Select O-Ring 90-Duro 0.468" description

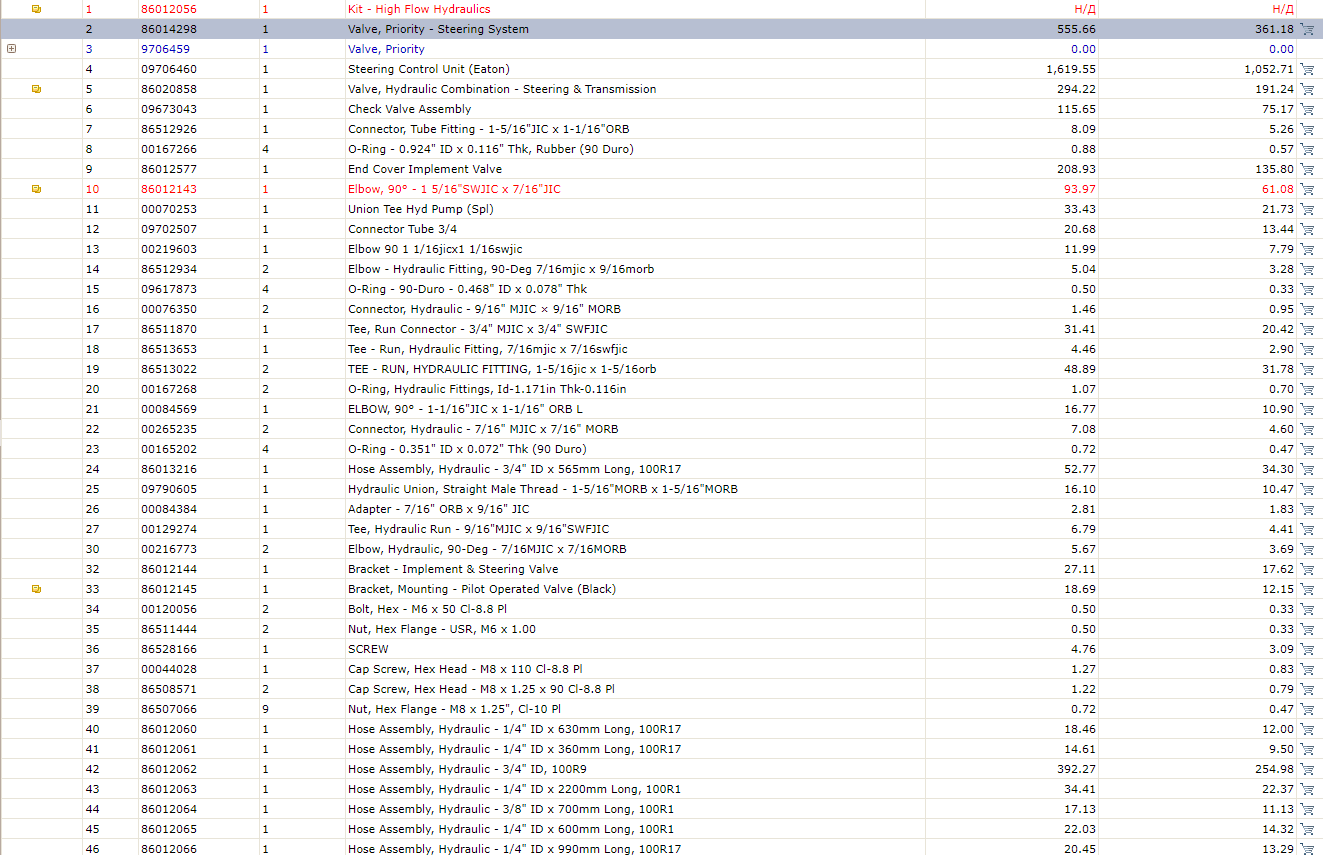pyautogui.click(x=467, y=289)
